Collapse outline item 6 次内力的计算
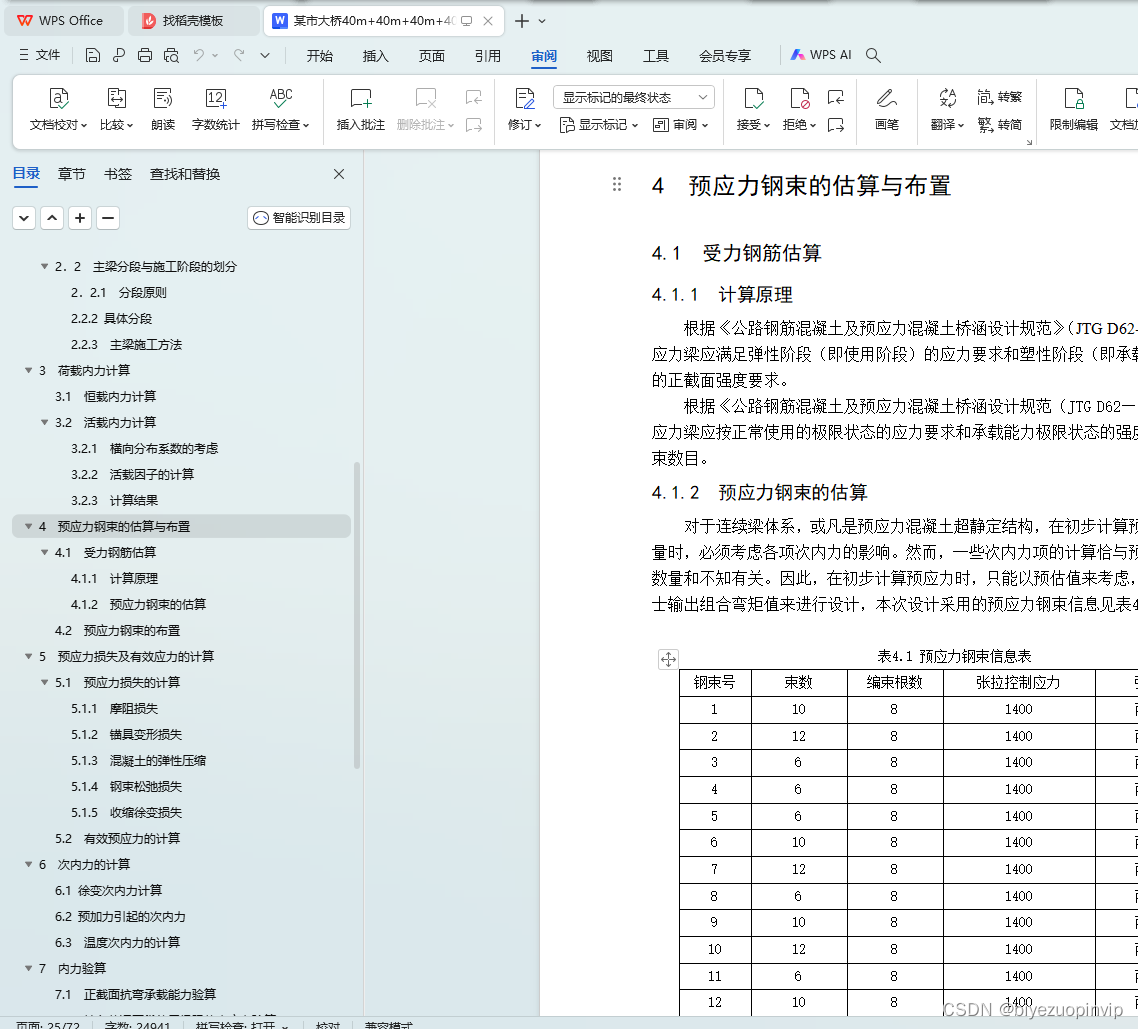 tap(28, 864)
